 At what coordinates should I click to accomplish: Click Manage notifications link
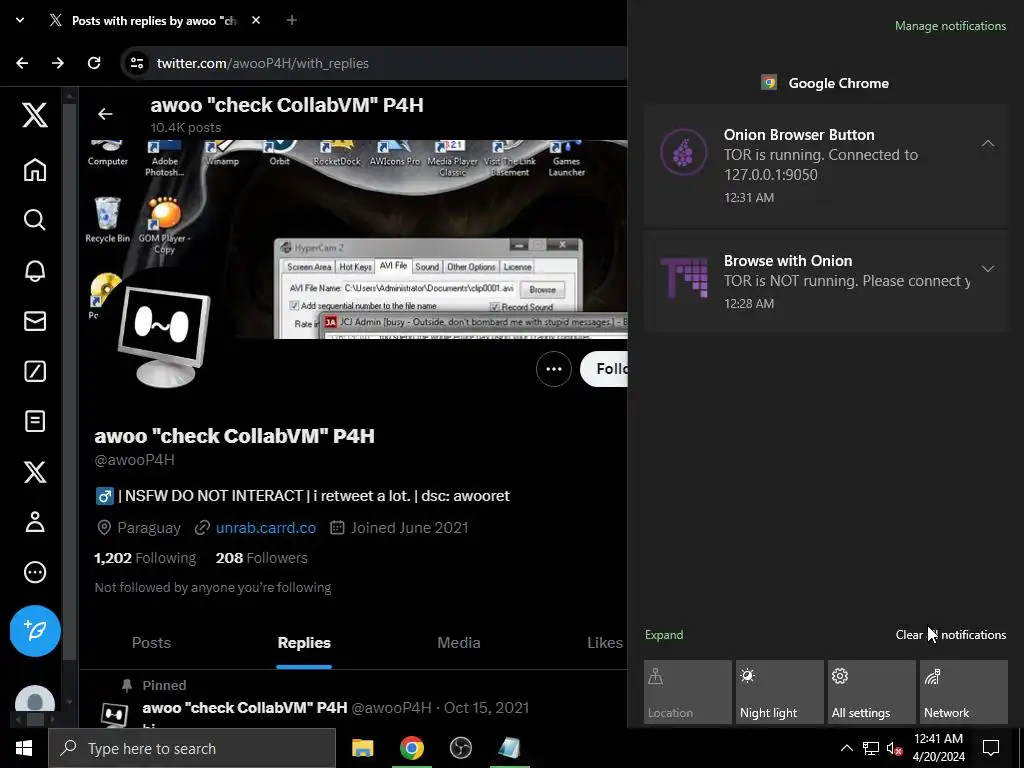pyautogui.click(x=950, y=26)
